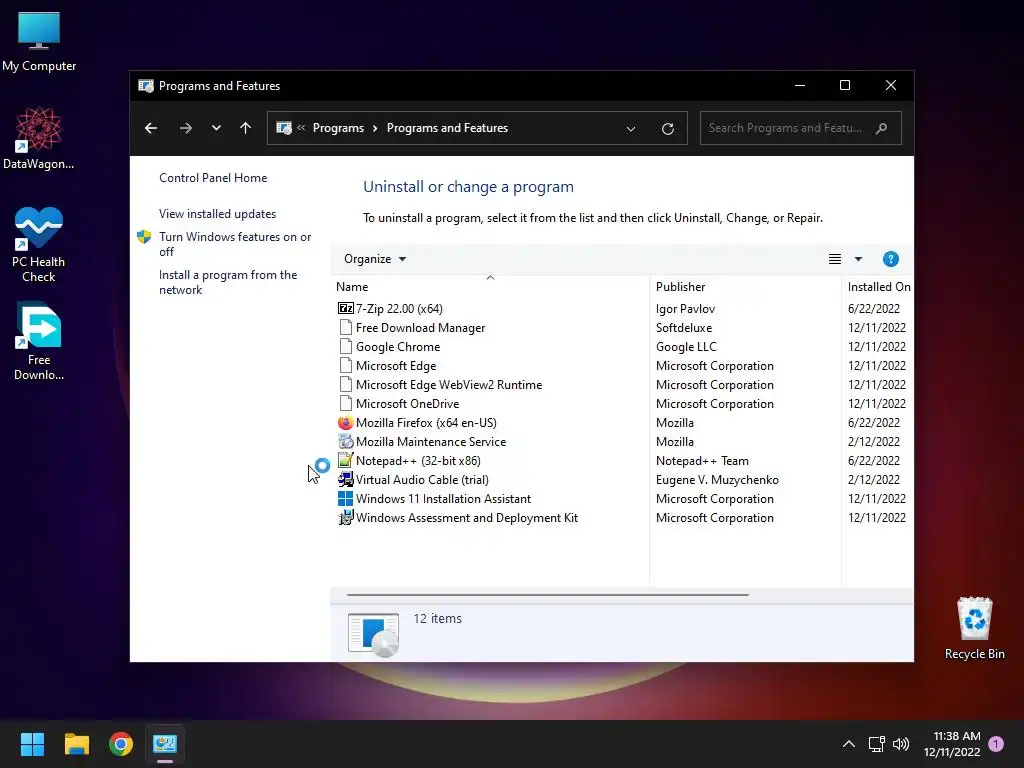The image size is (1024, 768).
Task: Open the taskbar network status icon
Action: coord(876,744)
